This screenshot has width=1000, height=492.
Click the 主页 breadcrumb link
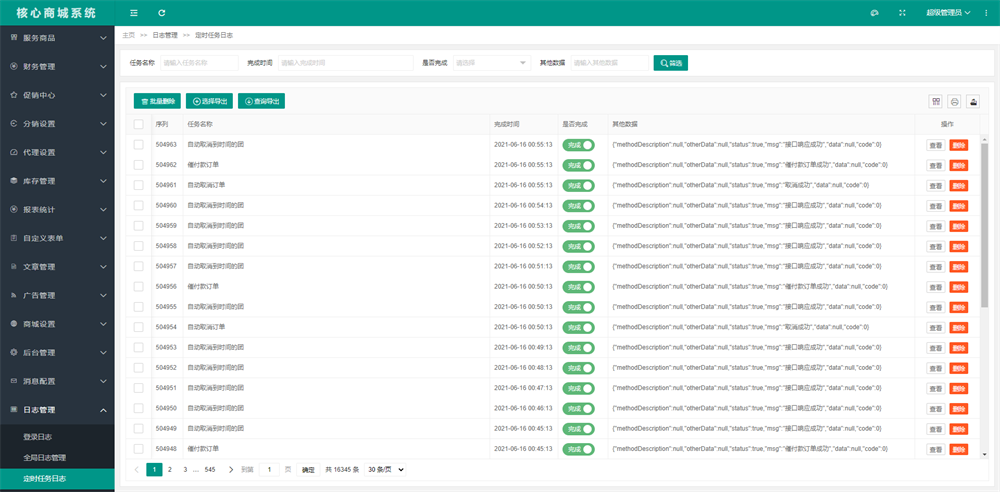(129, 35)
